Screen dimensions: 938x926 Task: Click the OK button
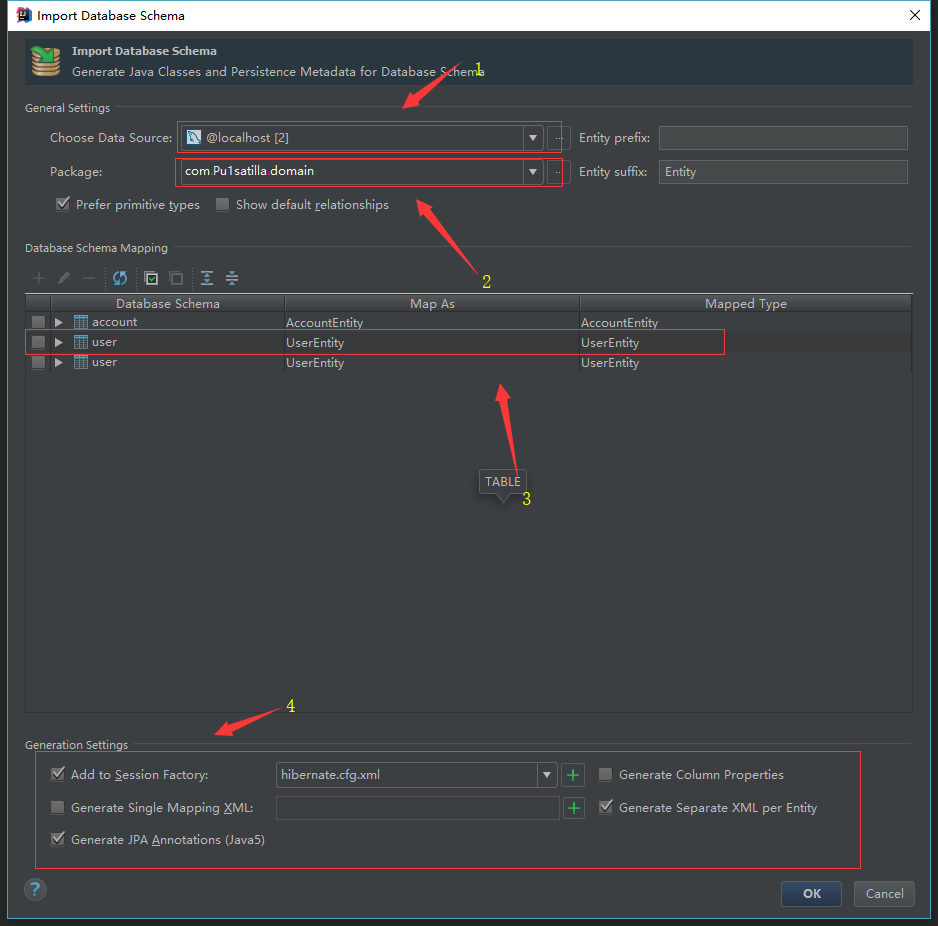[811, 894]
